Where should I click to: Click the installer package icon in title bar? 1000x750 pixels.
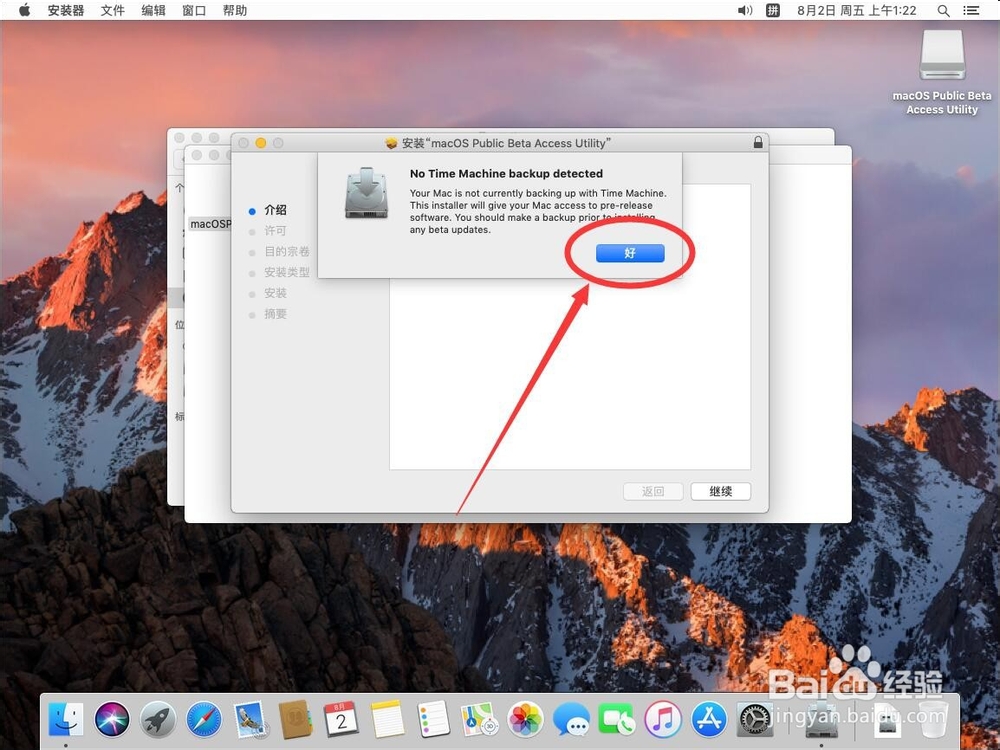coord(392,143)
